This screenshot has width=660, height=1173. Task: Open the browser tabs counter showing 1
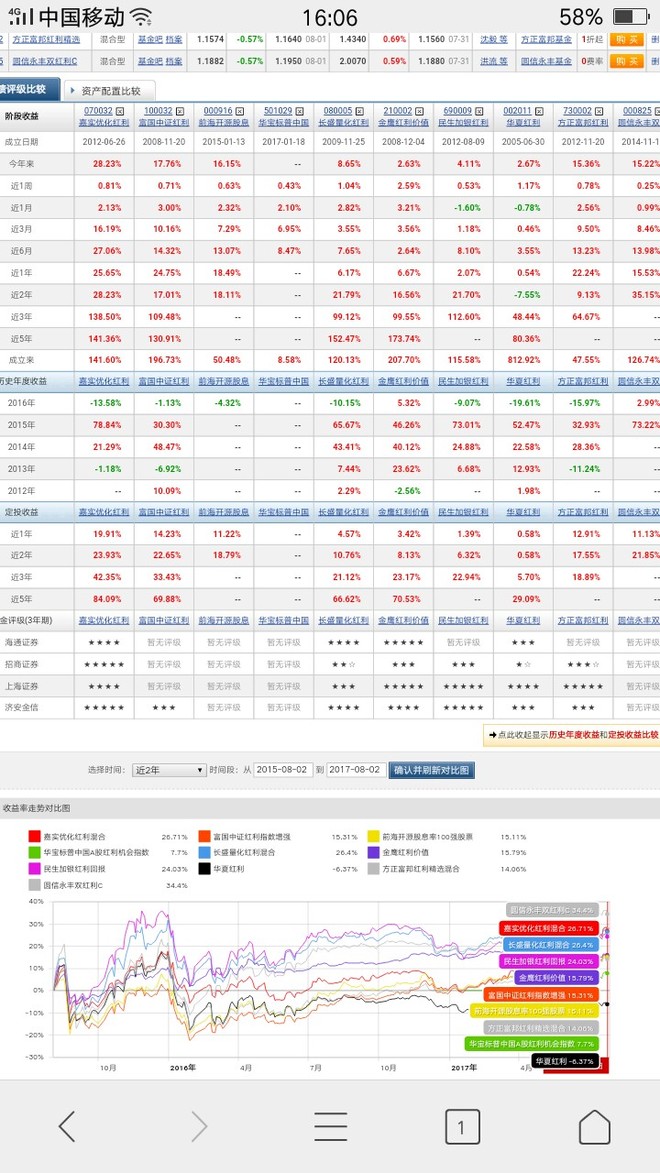click(462, 1127)
